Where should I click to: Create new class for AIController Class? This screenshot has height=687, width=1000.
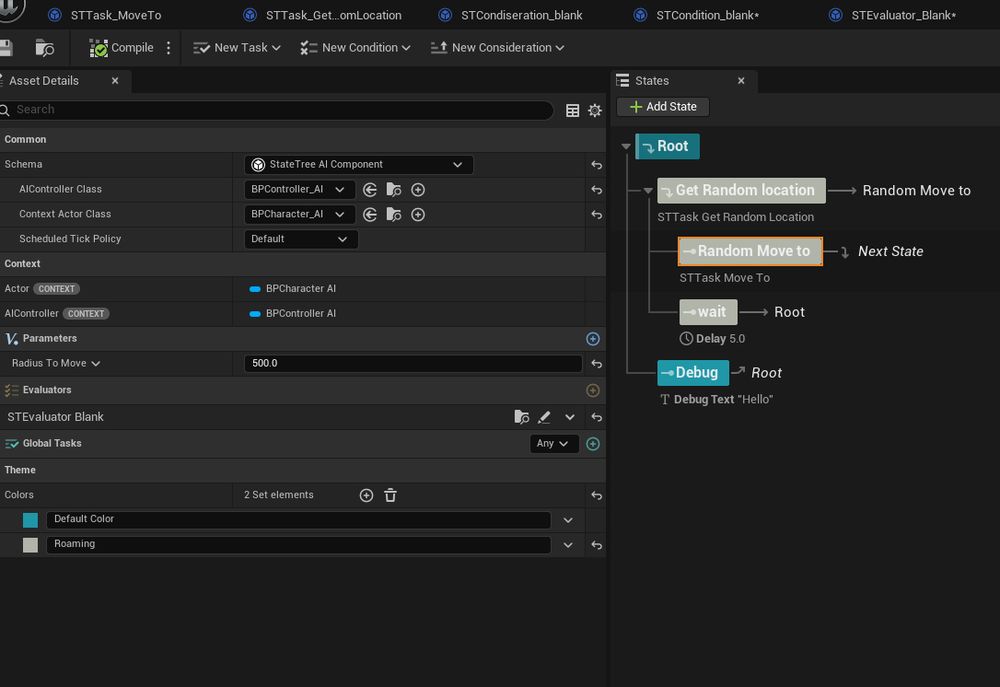pos(418,189)
